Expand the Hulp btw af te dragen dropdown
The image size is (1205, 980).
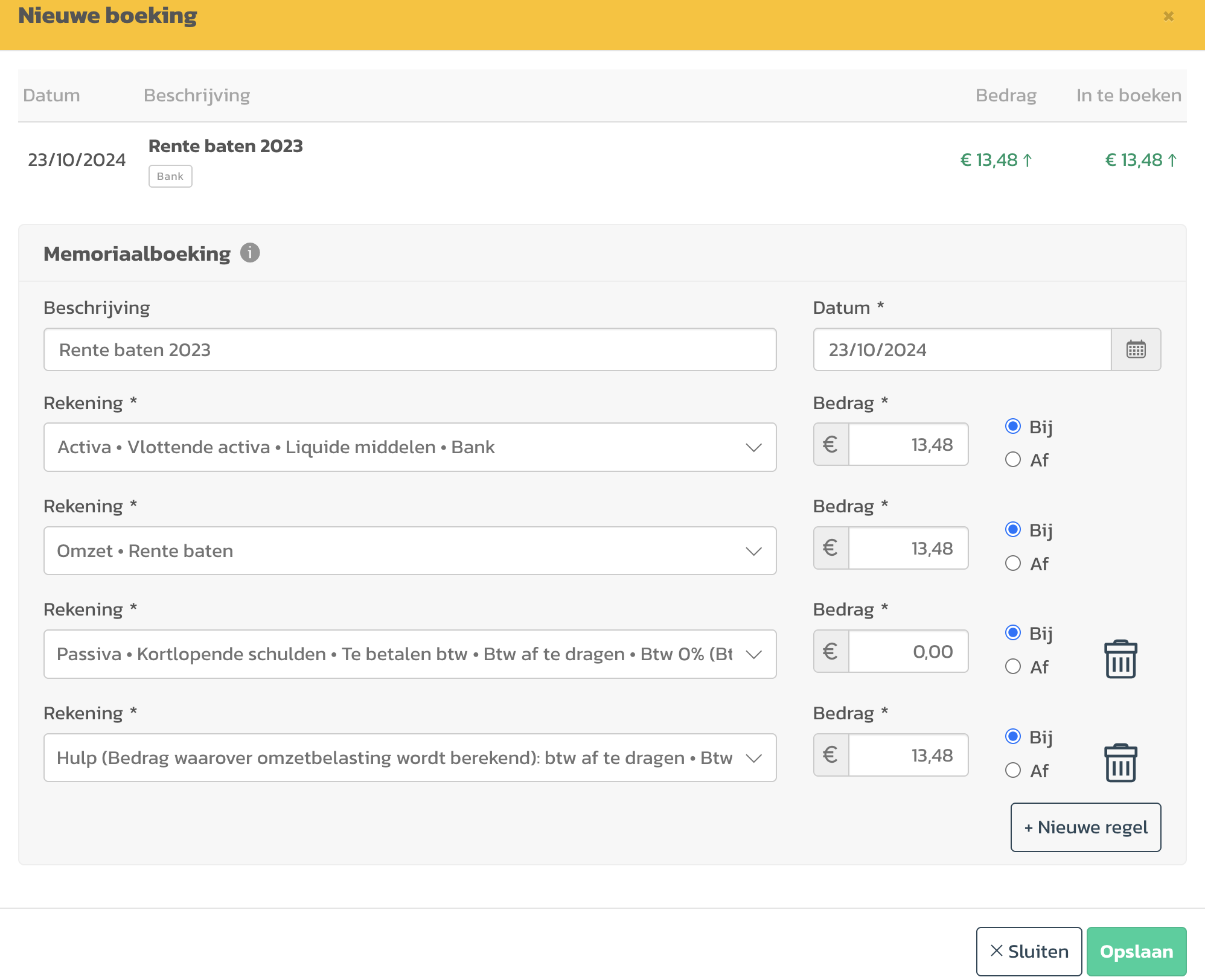click(x=409, y=758)
